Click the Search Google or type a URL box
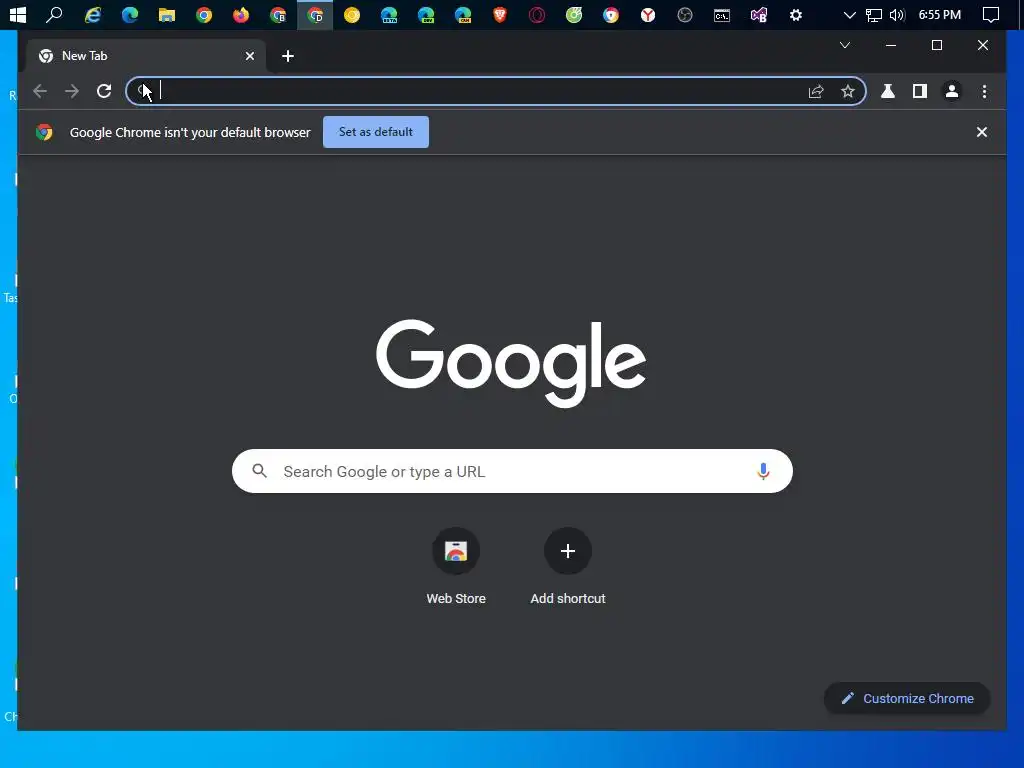The image size is (1024, 768). [512, 471]
